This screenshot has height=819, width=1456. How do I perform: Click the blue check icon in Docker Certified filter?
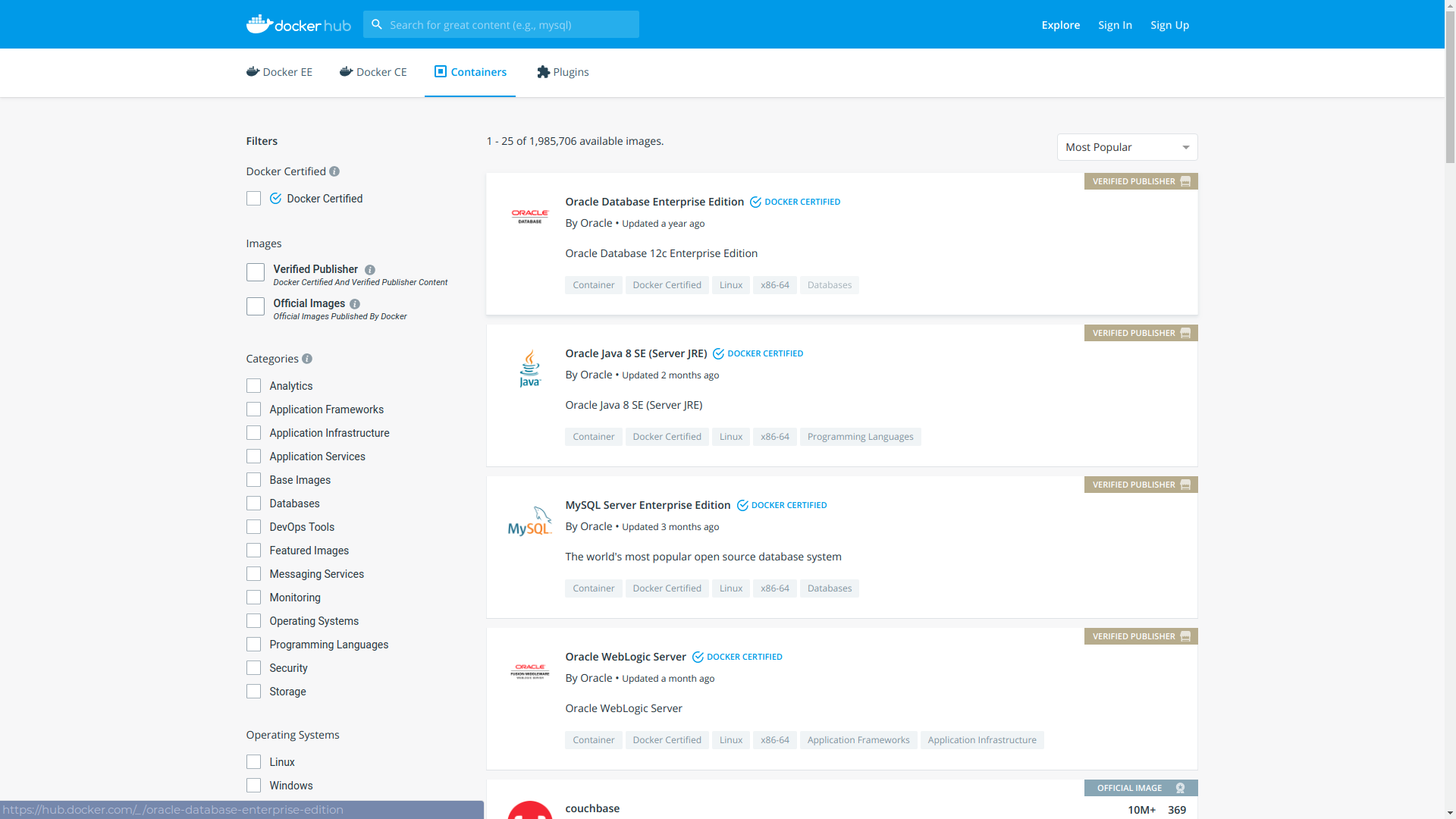point(275,199)
